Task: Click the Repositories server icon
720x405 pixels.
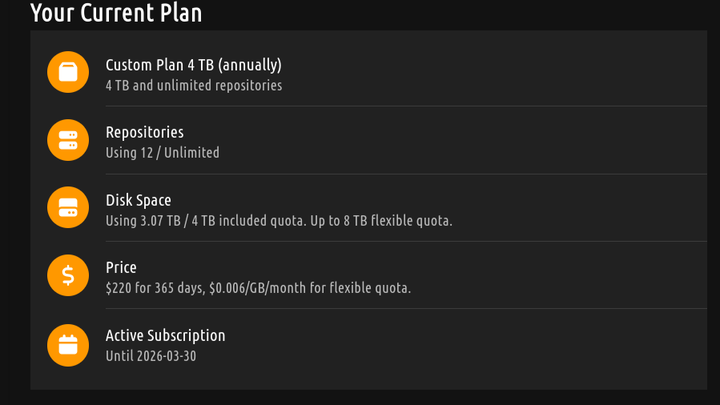Action: 68,140
